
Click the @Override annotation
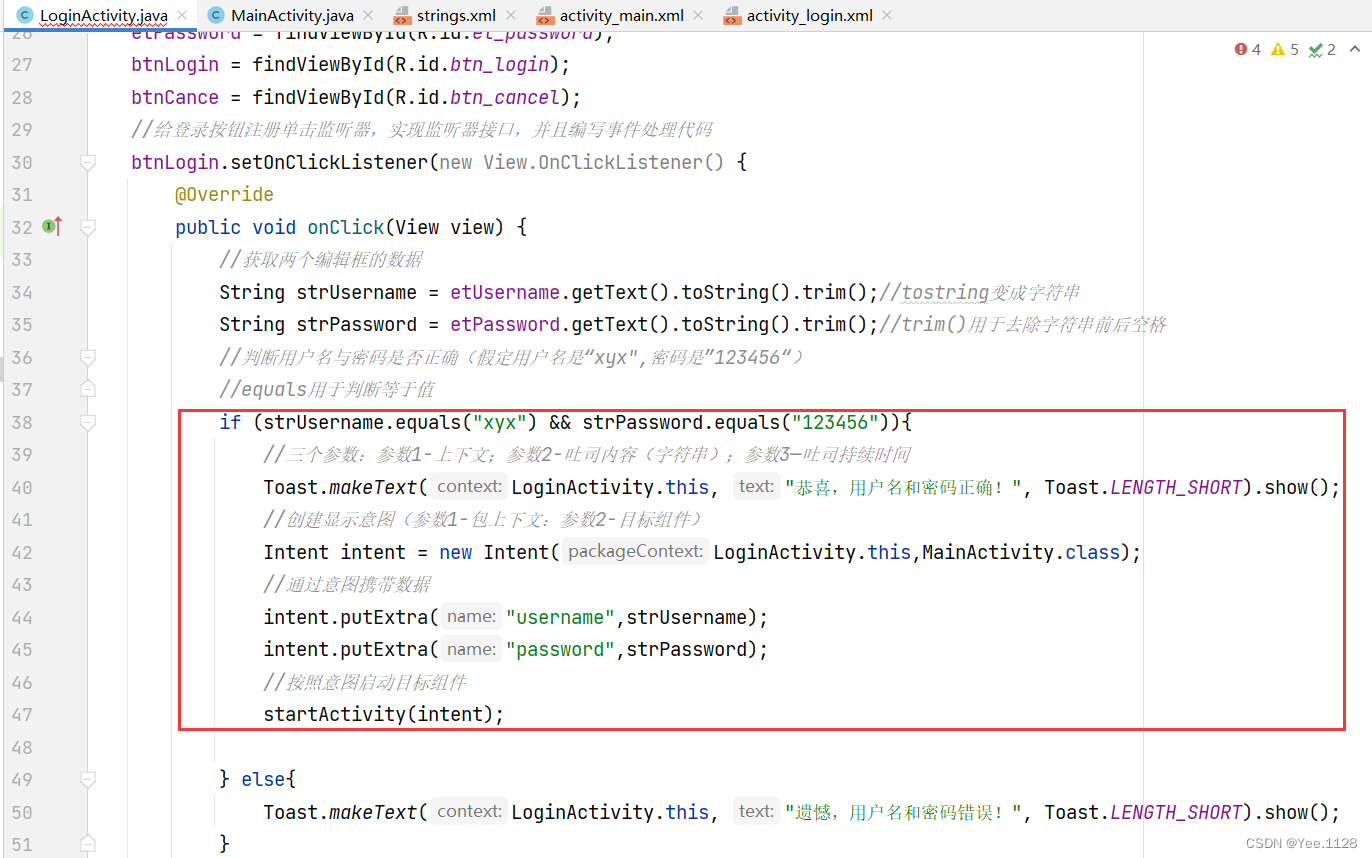tap(224, 194)
